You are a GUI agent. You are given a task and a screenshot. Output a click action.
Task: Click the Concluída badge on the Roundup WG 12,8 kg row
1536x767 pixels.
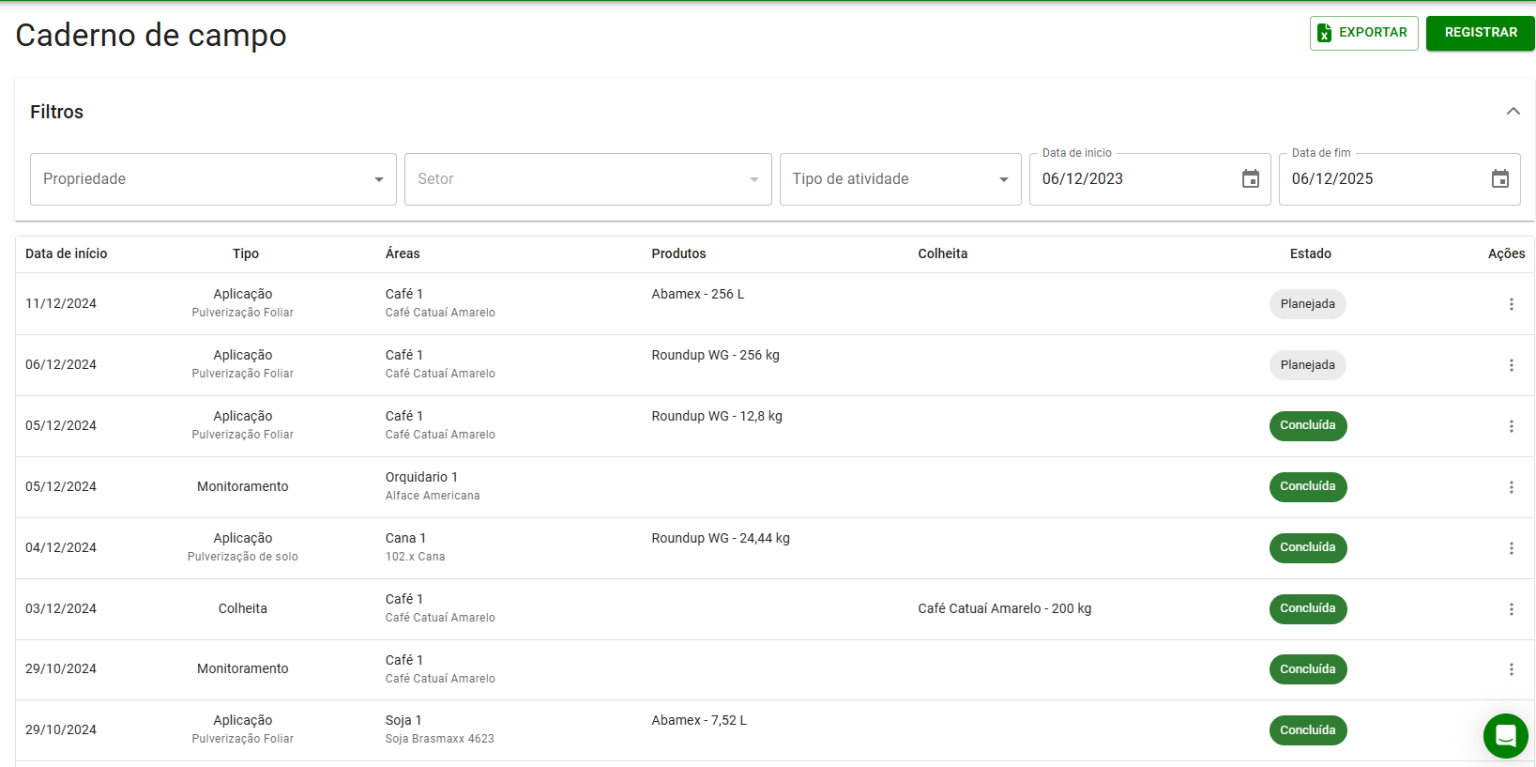point(1308,426)
